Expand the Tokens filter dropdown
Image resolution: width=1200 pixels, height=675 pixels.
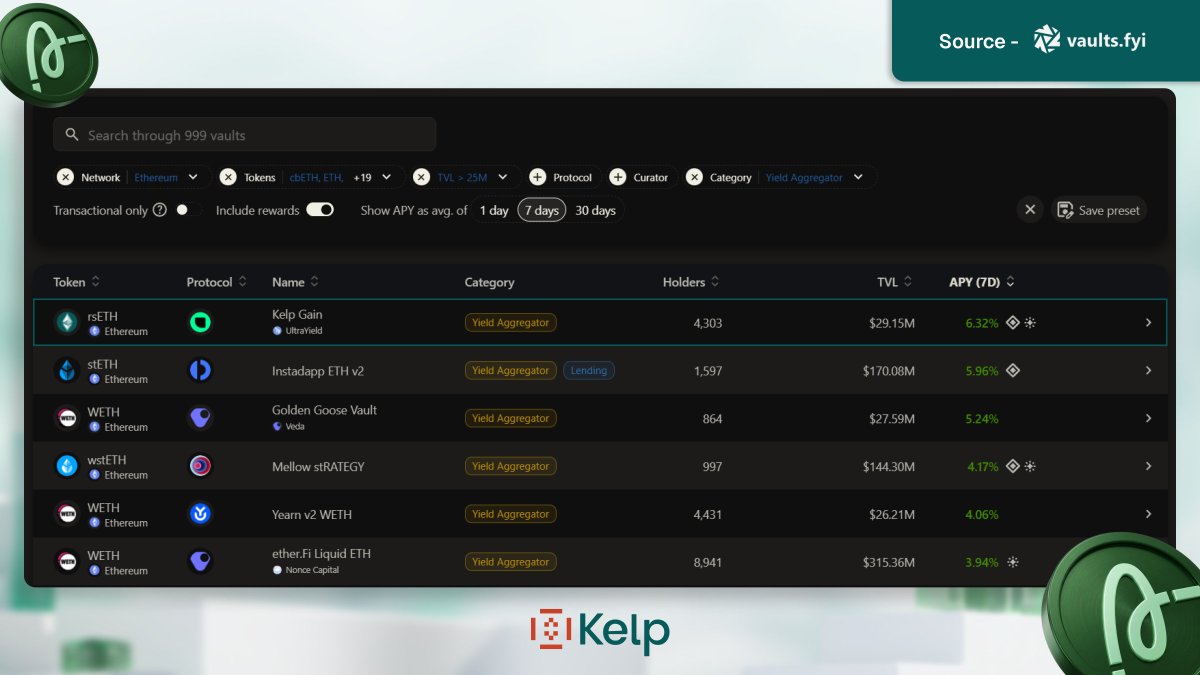click(386, 177)
